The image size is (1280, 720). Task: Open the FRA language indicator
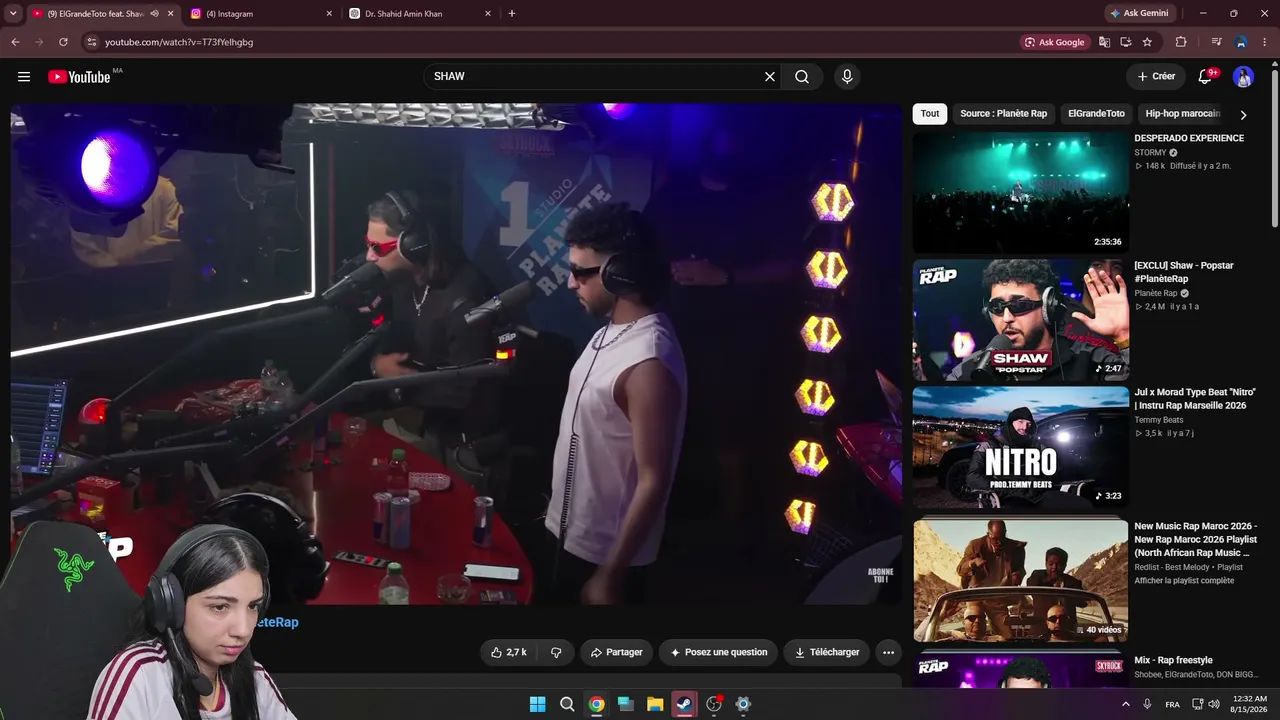pos(1172,704)
